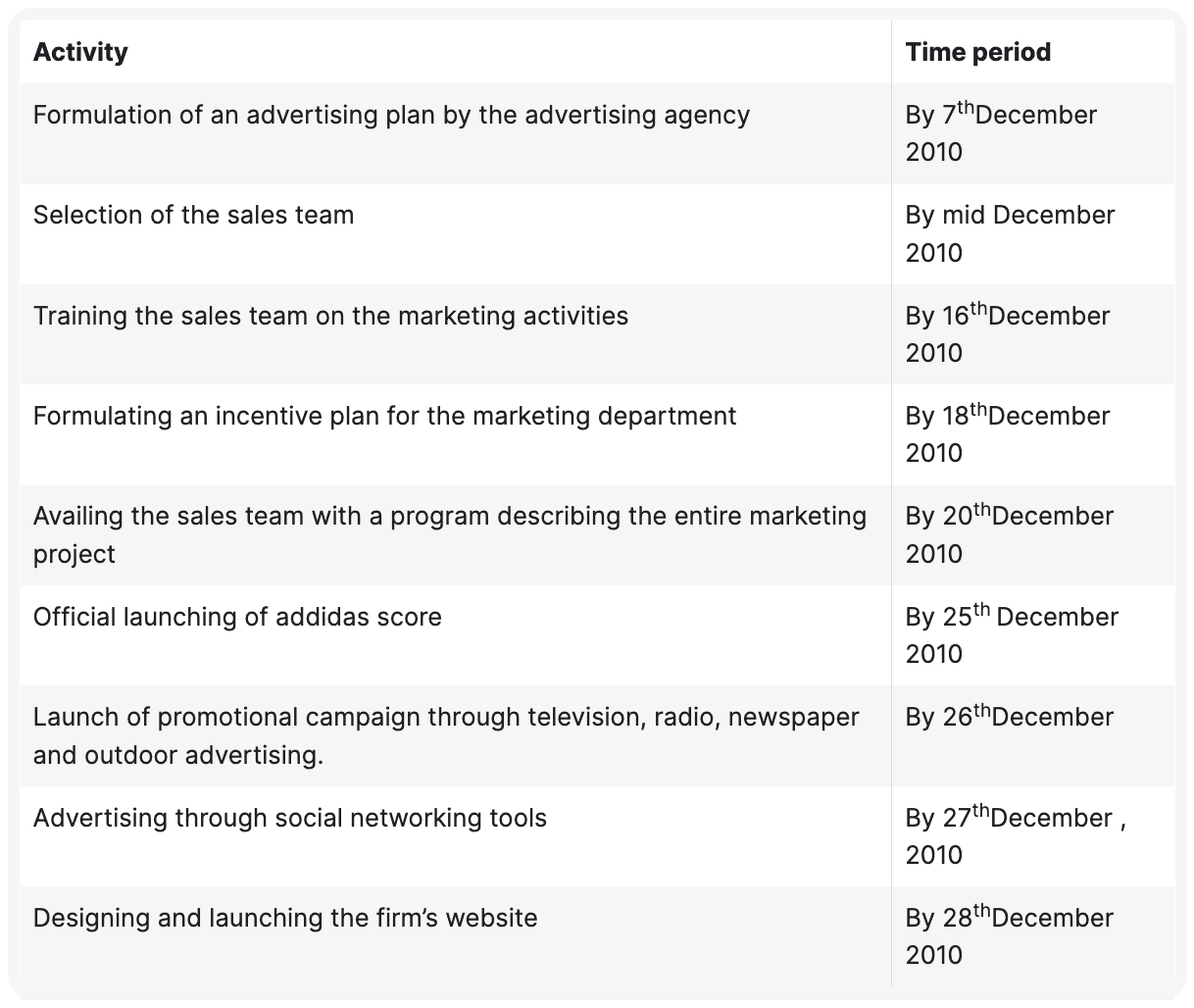
Task: Select the social networking tools advertising cell
Action: click(290, 818)
